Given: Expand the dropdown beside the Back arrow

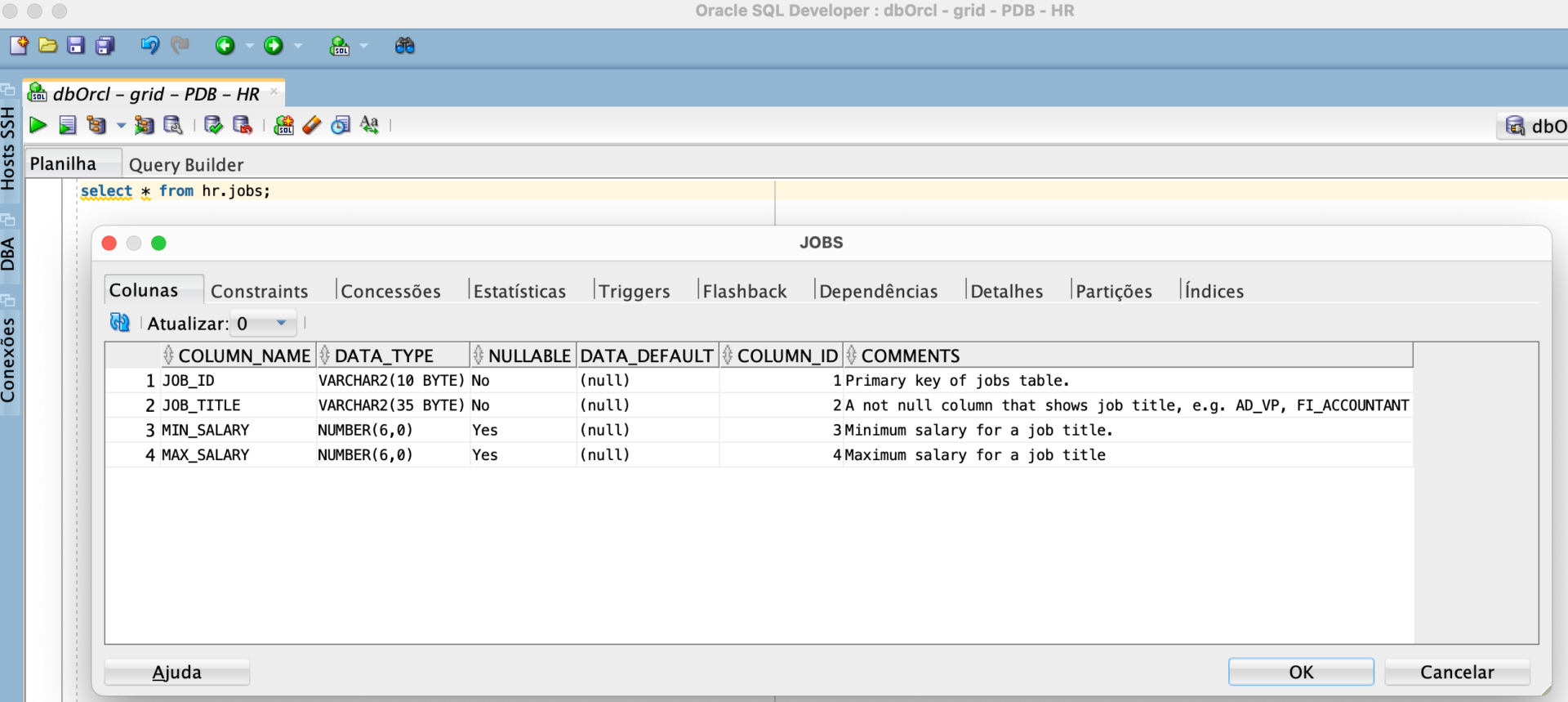Looking at the screenshot, I should 249,46.
